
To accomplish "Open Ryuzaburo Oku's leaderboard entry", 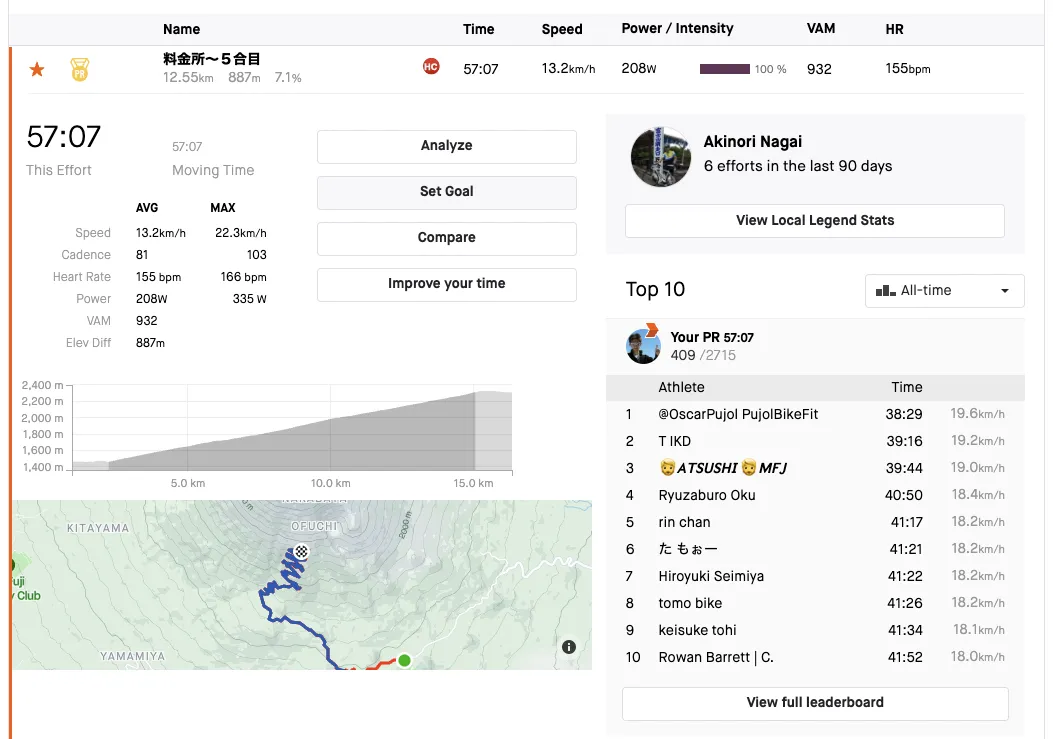I will [706, 495].
